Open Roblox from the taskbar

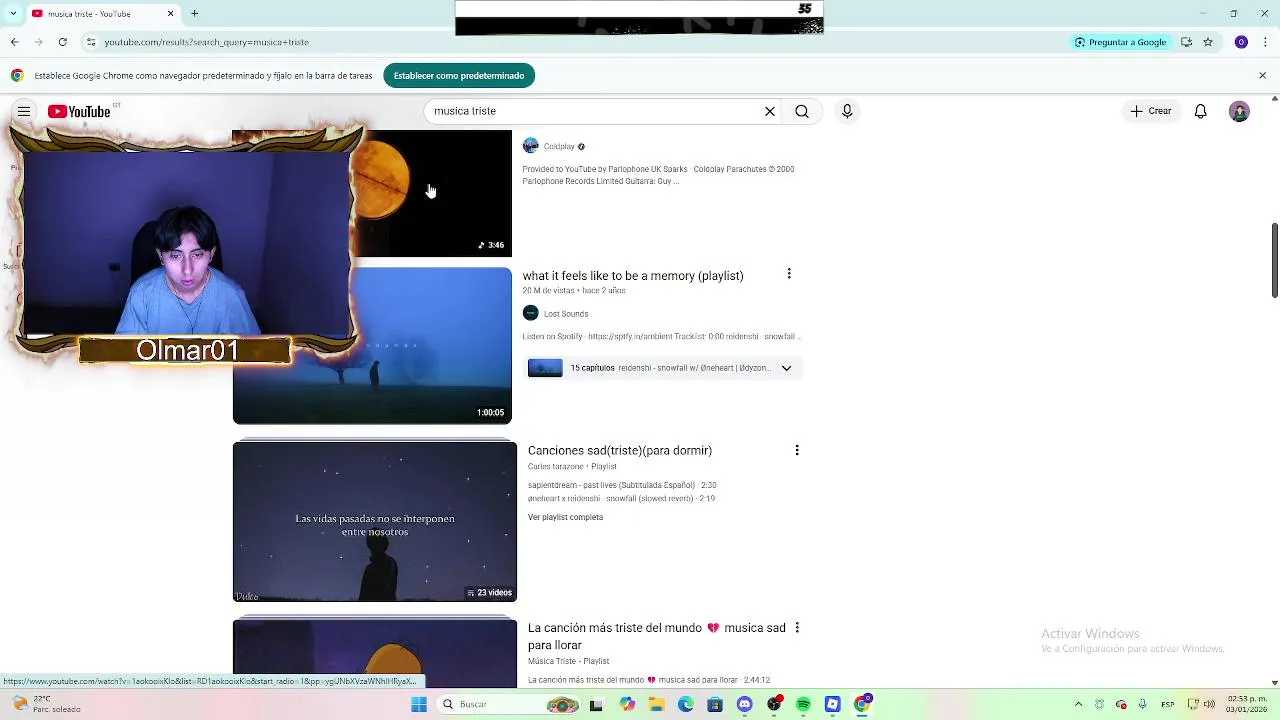[x=832, y=704]
